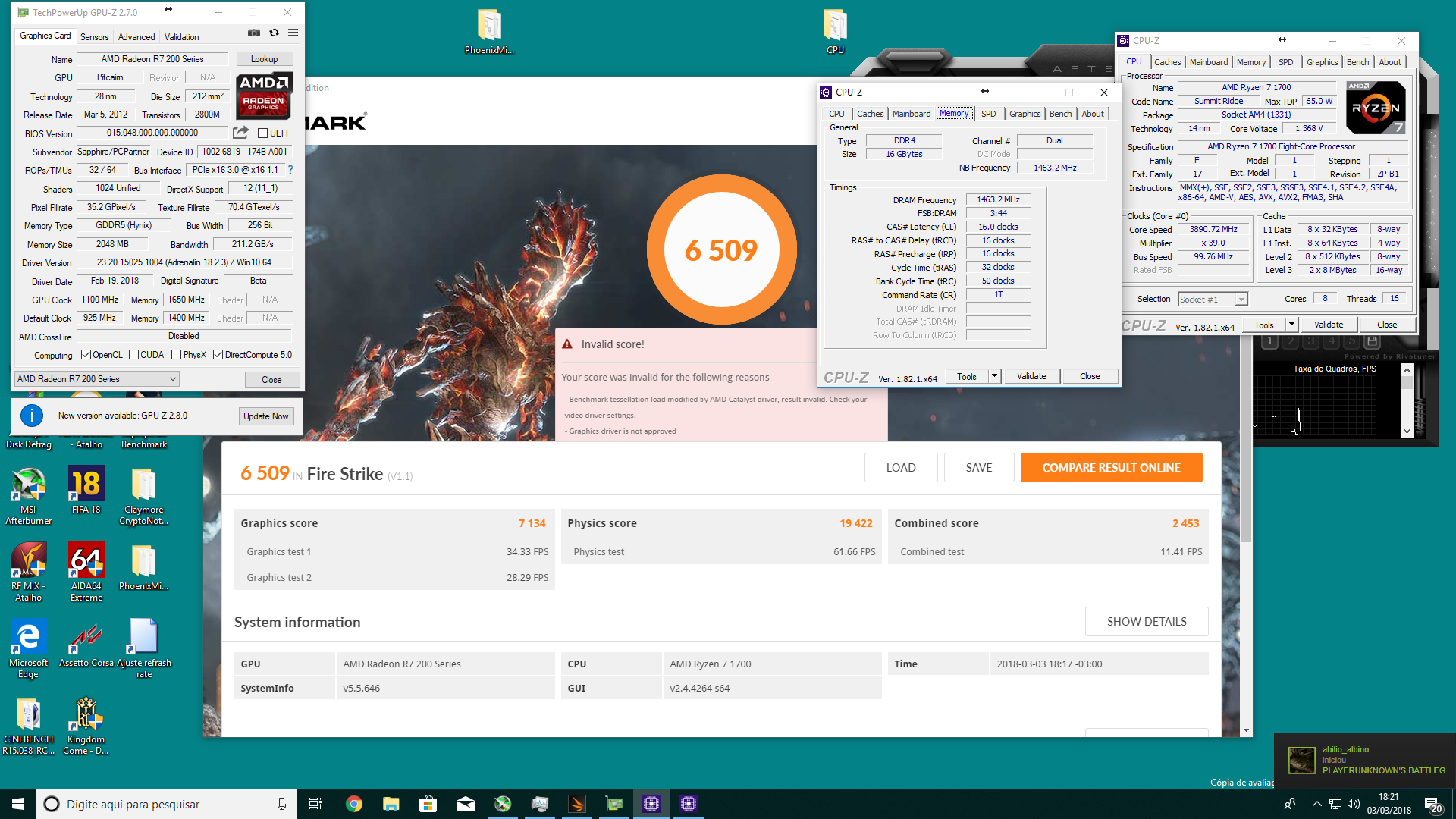The width and height of the screenshot is (1456, 819).
Task: Toggle the PhysX checkbox
Action: click(x=176, y=355)
